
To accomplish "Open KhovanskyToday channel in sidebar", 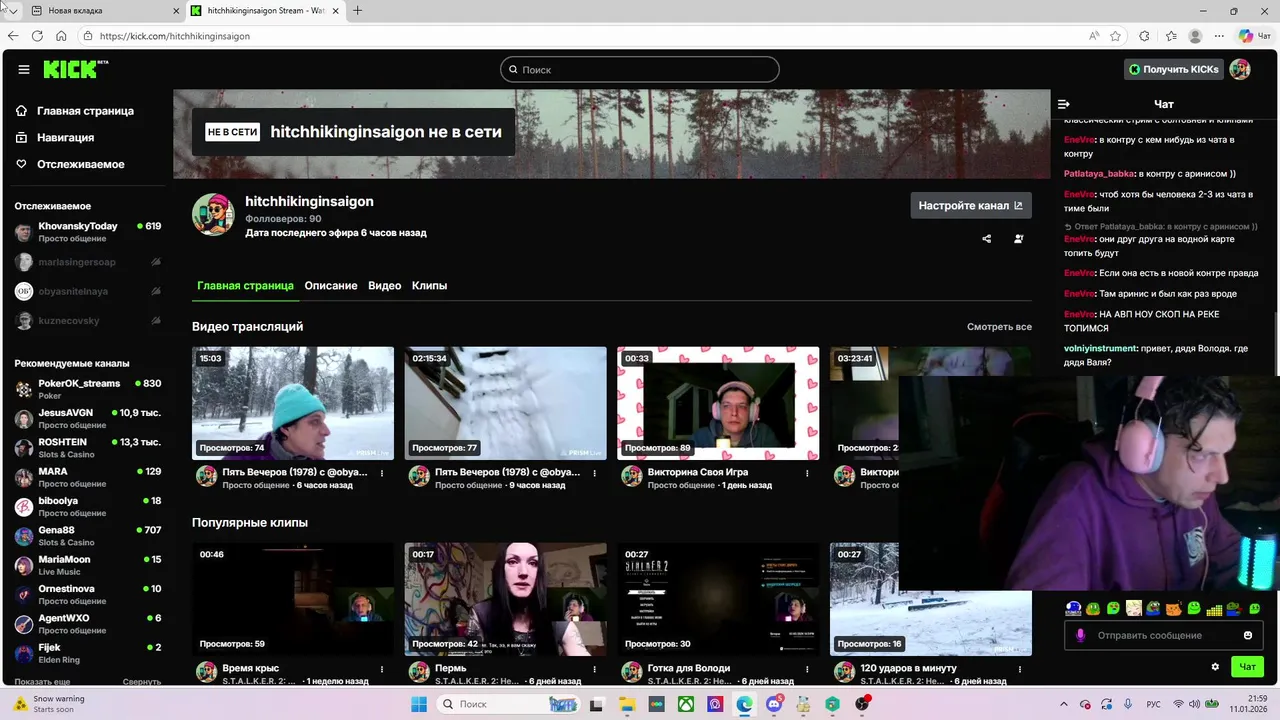I will pos(88,232).
